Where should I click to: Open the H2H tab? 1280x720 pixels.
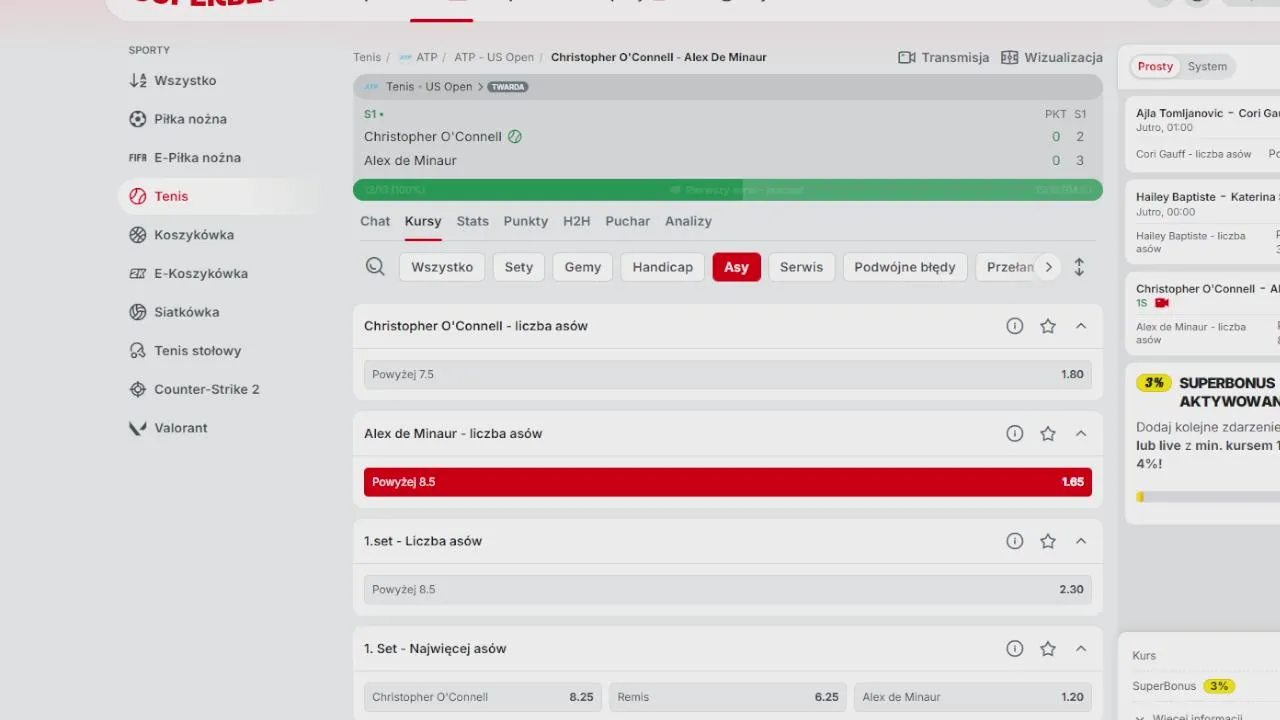pos(577,221)
